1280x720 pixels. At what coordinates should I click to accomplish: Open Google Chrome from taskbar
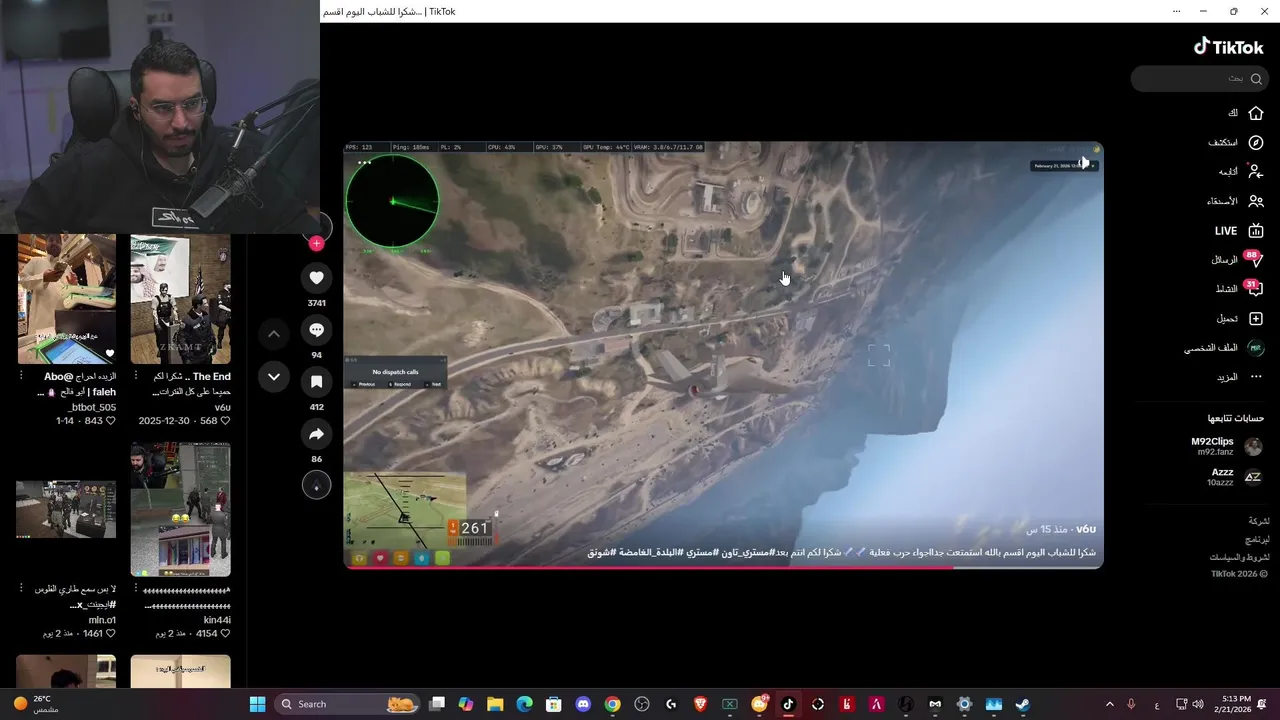613,704
